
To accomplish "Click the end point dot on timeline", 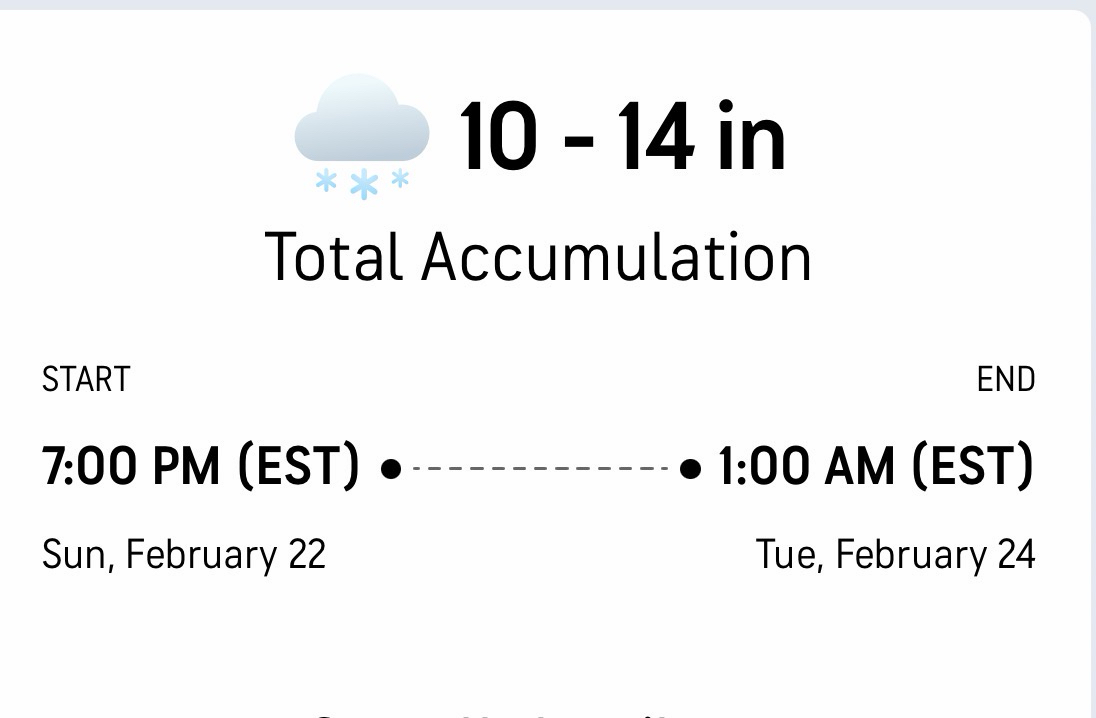I will click(x=689, y=467).
